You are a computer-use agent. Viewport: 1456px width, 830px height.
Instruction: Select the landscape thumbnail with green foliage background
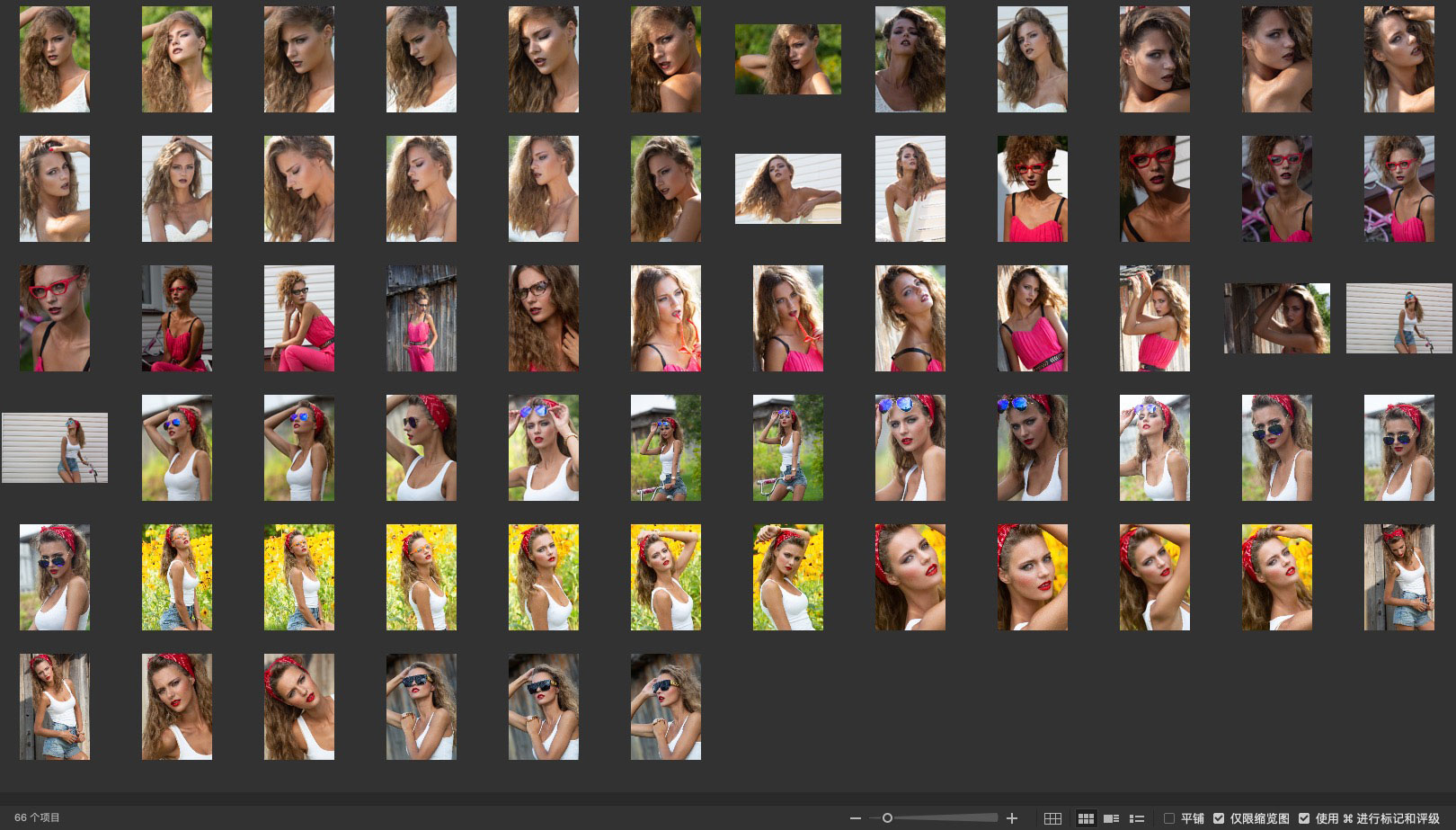pyautogui.click(x=788, y=59)
